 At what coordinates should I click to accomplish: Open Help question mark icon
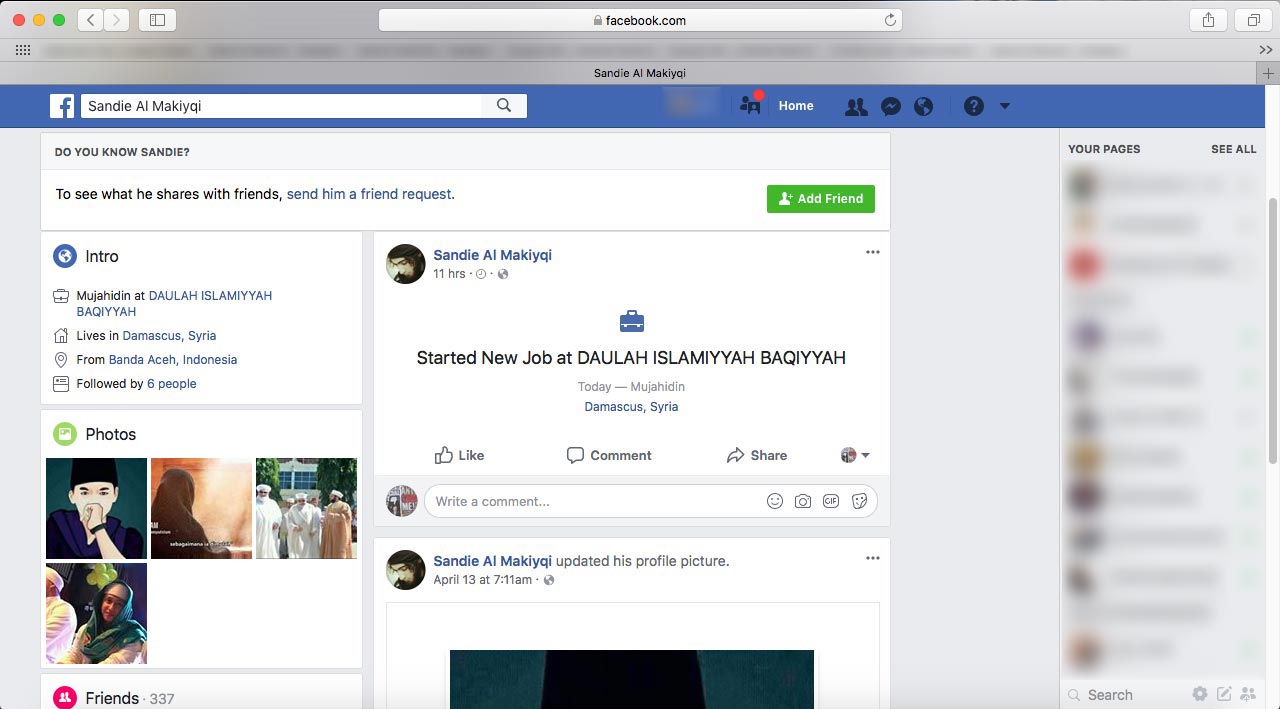click(974, 107)
